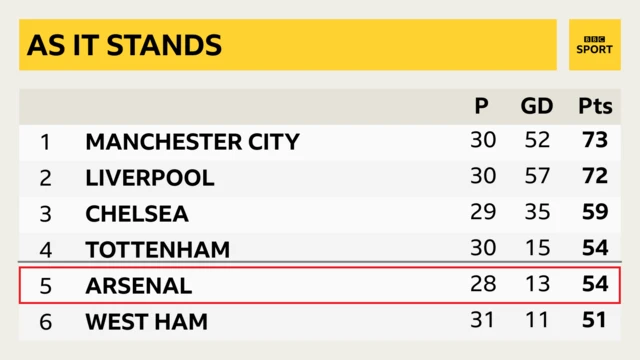Select the GD column header

coord(537,106)
